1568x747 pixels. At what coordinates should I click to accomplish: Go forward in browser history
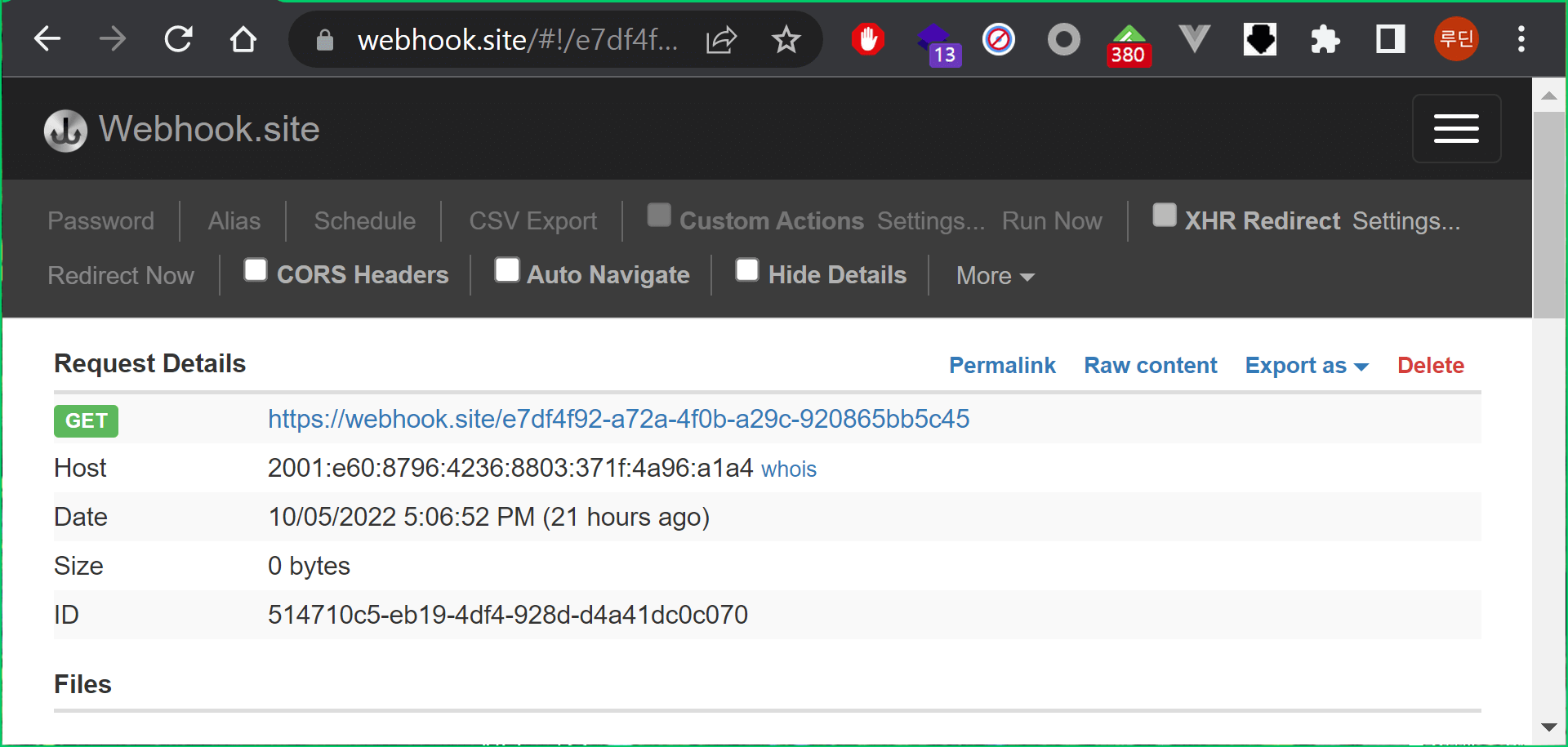[113, 38]
